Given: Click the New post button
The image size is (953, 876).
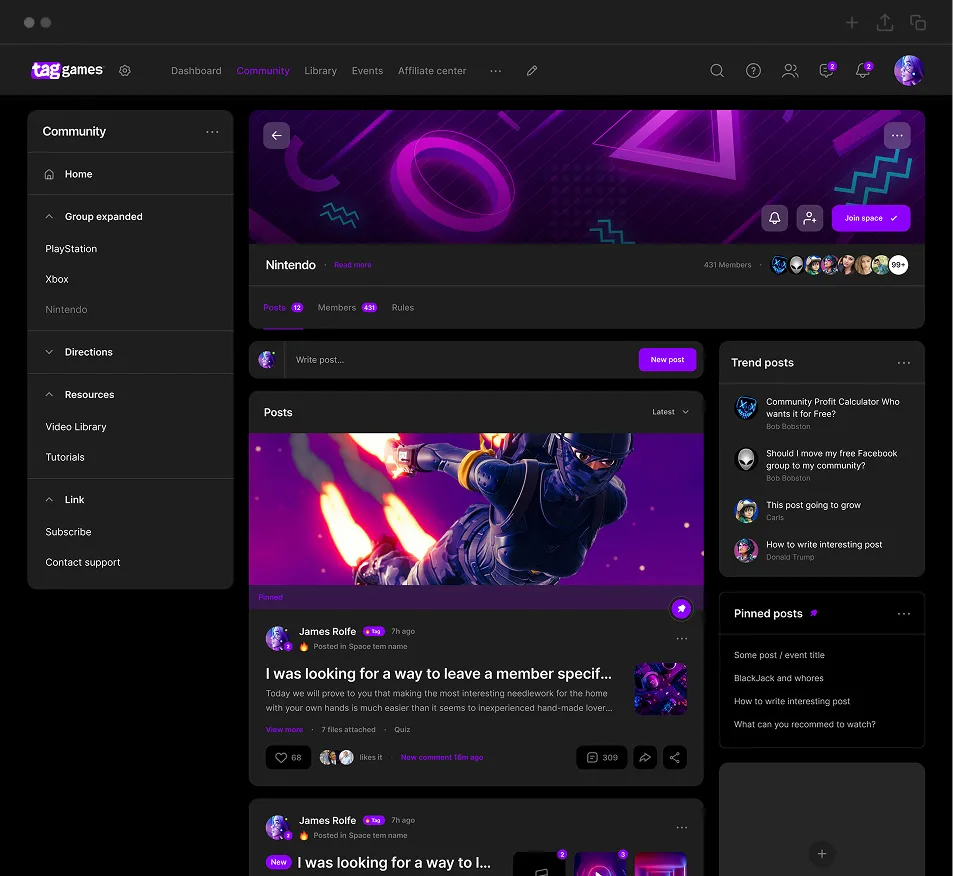Looking at the screenshot, I should (x=667, y=360).
